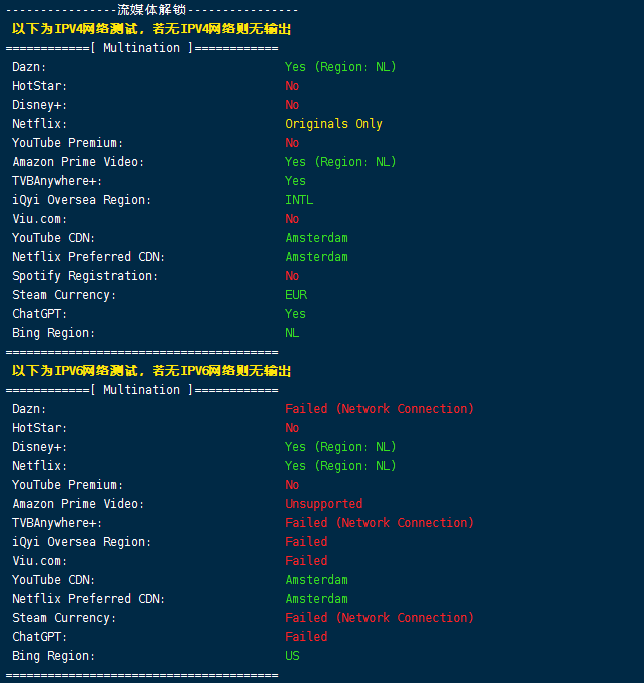Image resolution: width=644 pixels, height=683 pixels.
Task: Click the EUR Steam Currency value
Action: point(296,295)
